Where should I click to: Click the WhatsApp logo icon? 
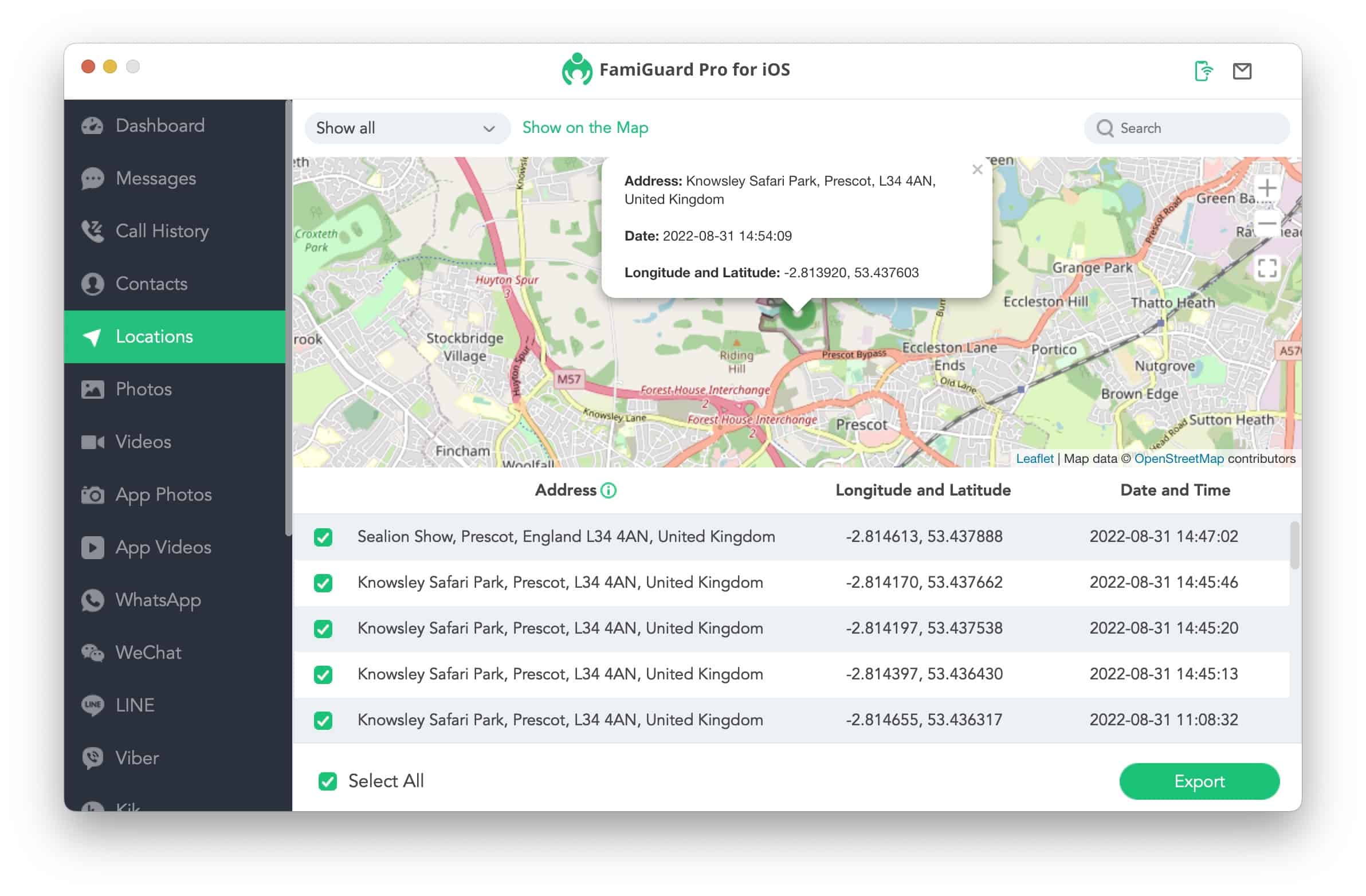point(92,601)
